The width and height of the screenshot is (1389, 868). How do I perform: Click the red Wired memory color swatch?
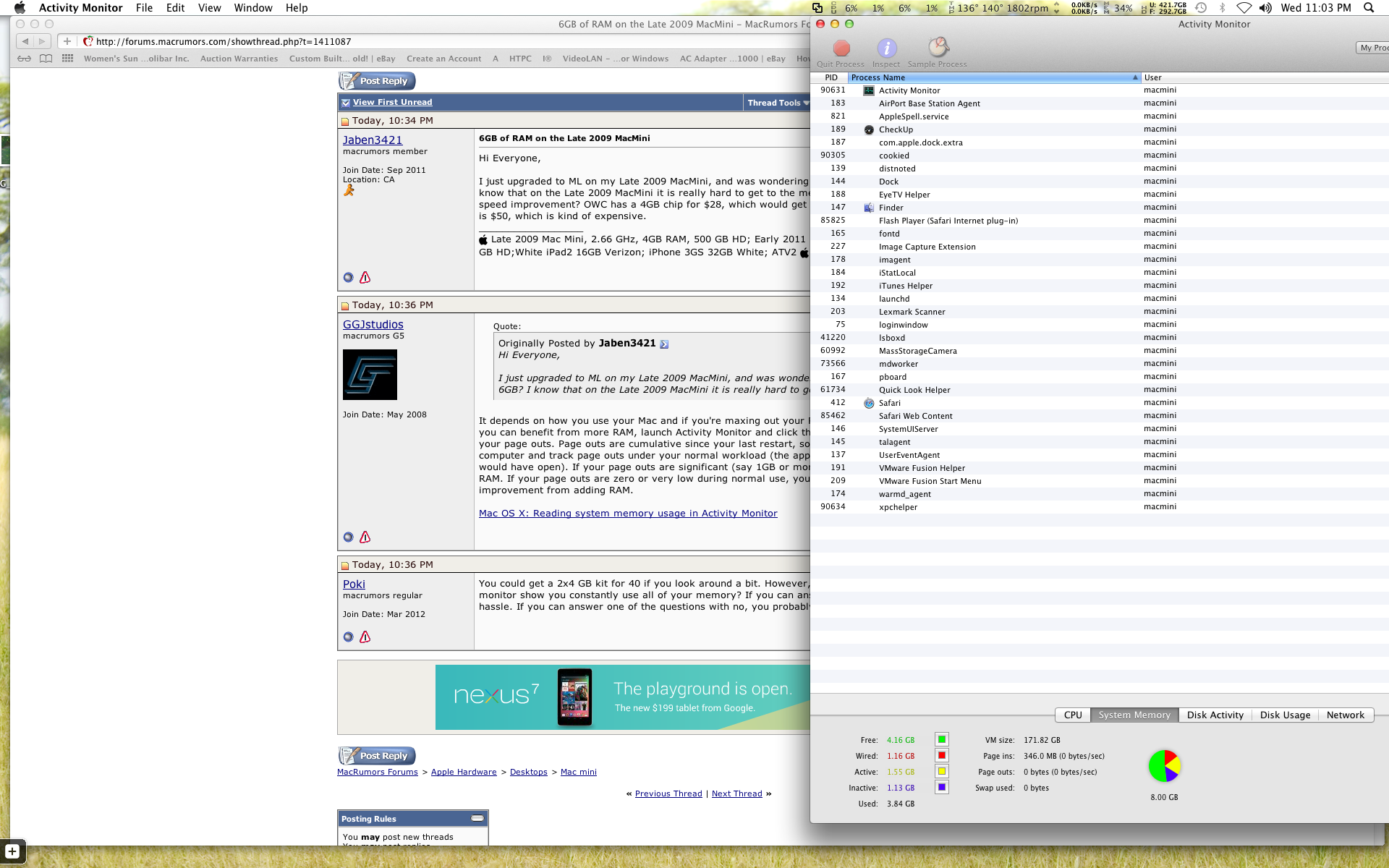tap(941, 755)
